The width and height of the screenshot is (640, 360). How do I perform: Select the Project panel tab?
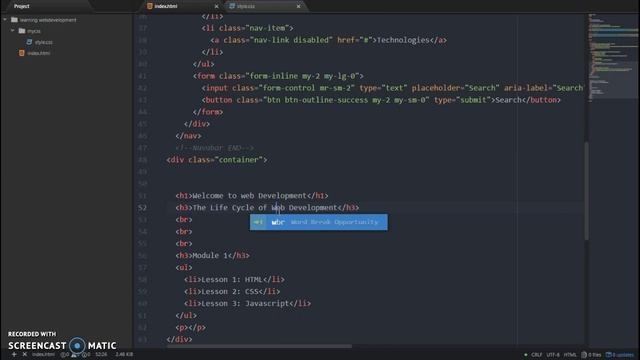coord(22,6)
